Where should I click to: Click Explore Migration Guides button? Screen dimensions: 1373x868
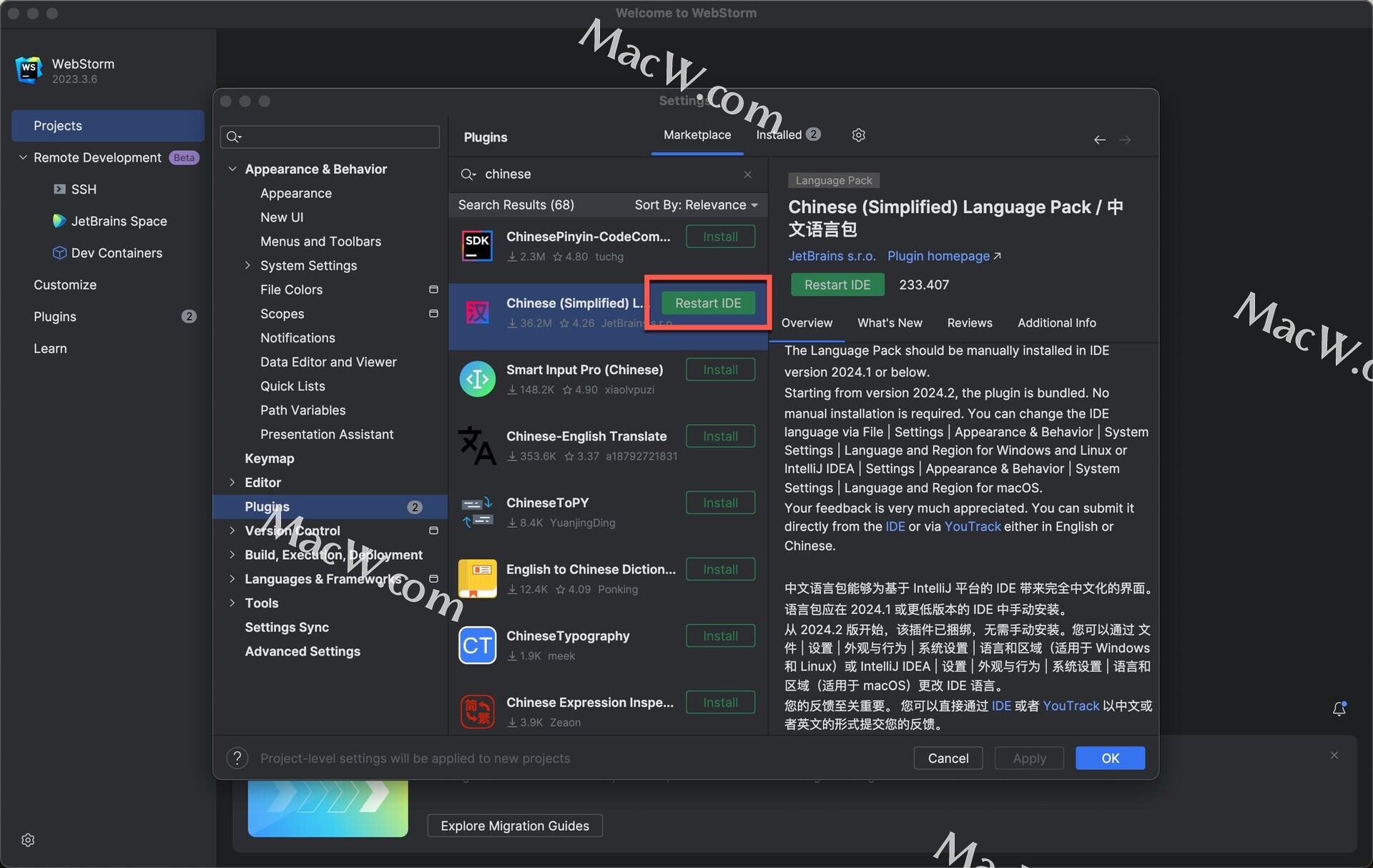pyautogui.click(x=515, y=826)
